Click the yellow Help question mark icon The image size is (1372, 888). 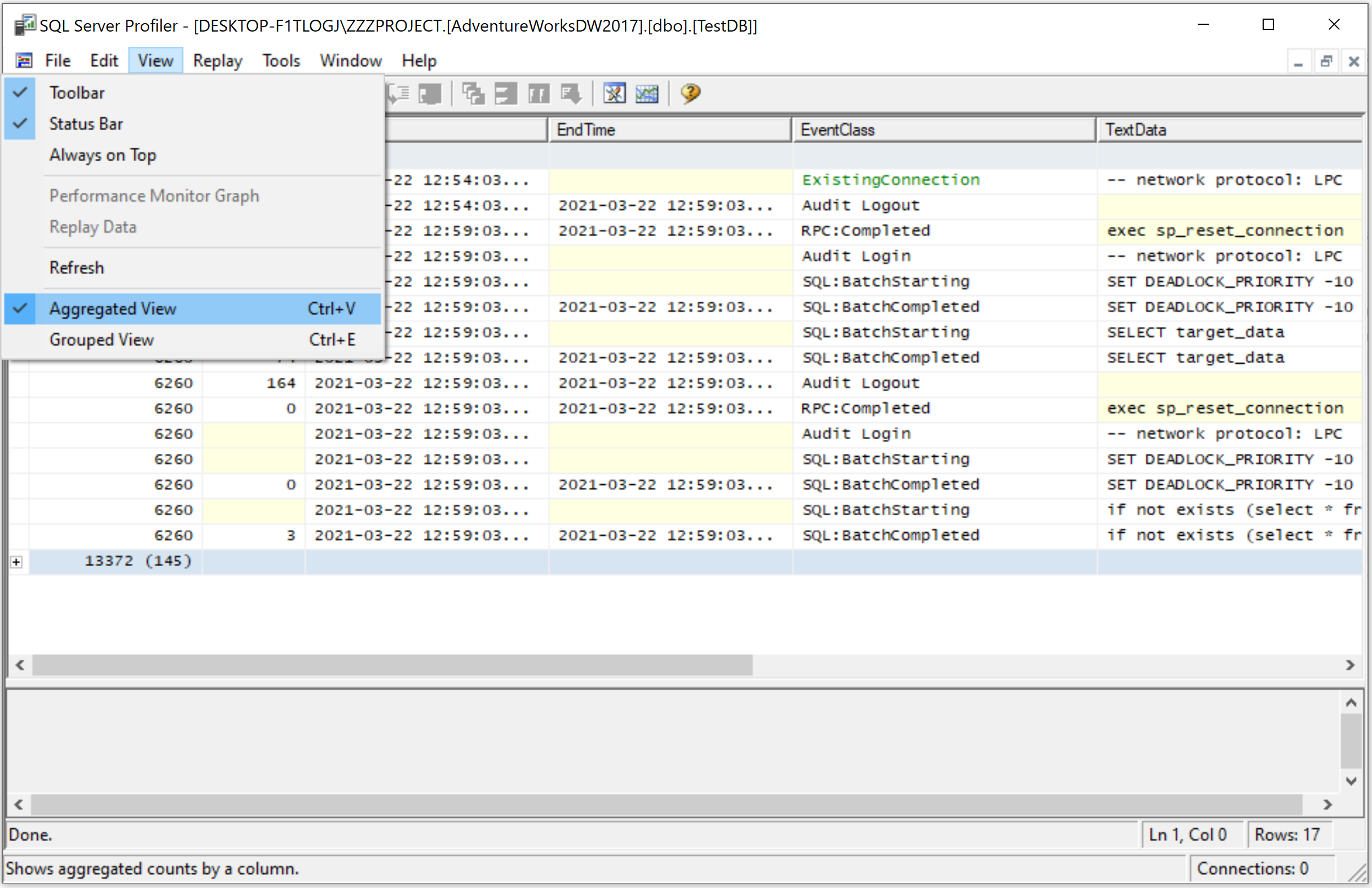[690, 94]
